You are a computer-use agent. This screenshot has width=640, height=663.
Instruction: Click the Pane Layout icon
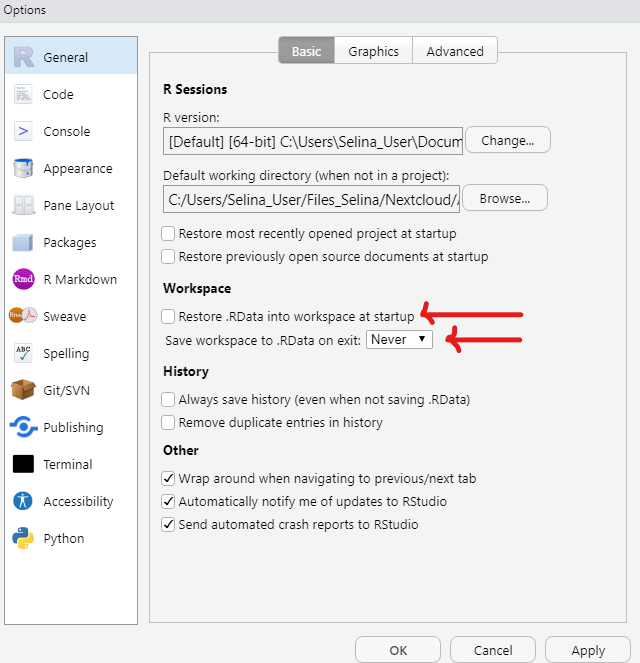point(24,206)
